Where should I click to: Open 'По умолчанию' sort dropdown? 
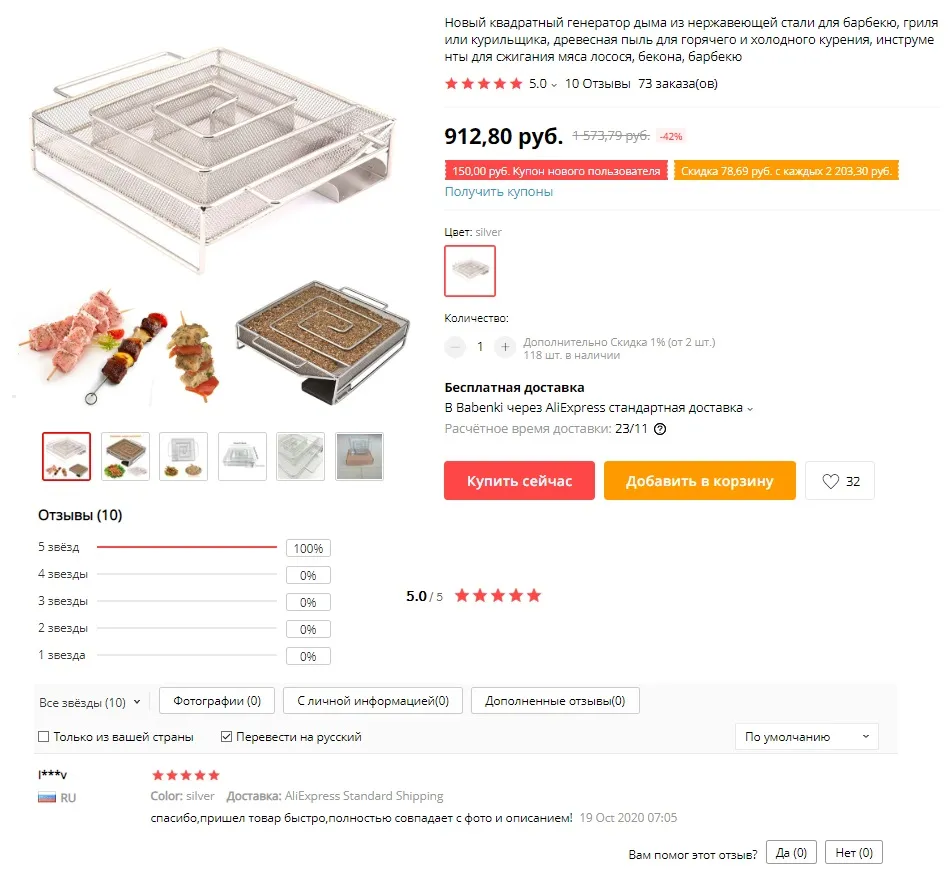807,737
